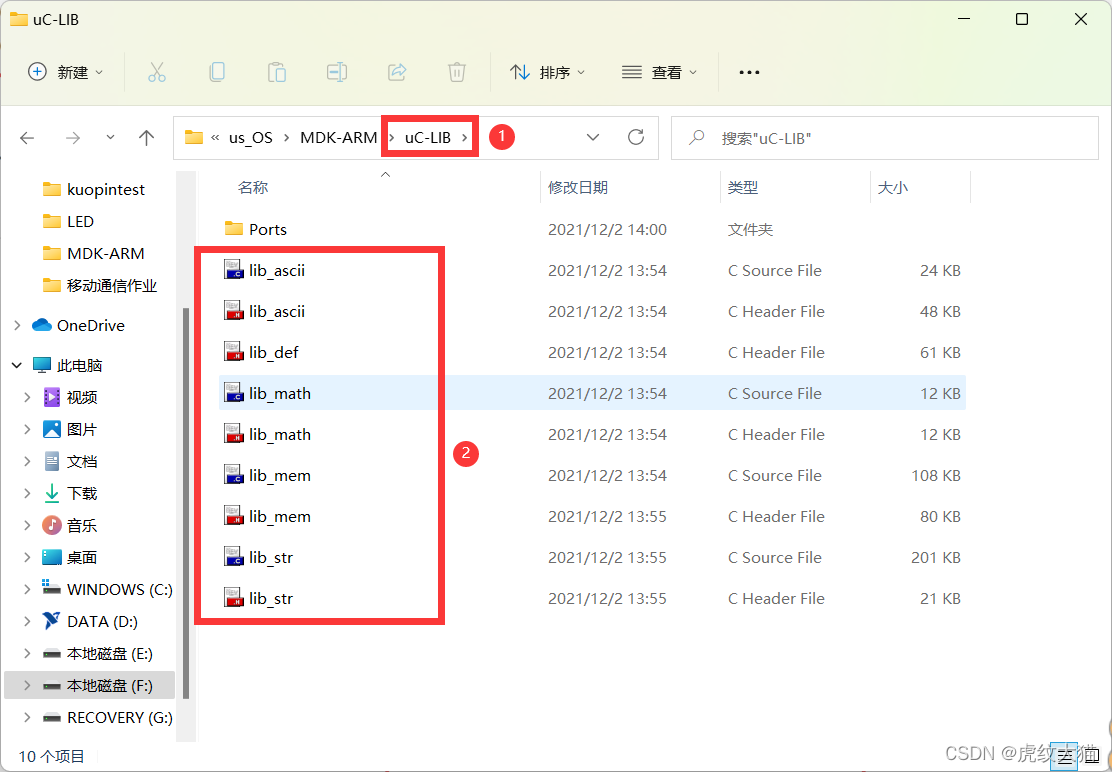This screenshot has height=772, width=1112.
Task: Sort by the 类型 column header
Action: pos(743,188)
